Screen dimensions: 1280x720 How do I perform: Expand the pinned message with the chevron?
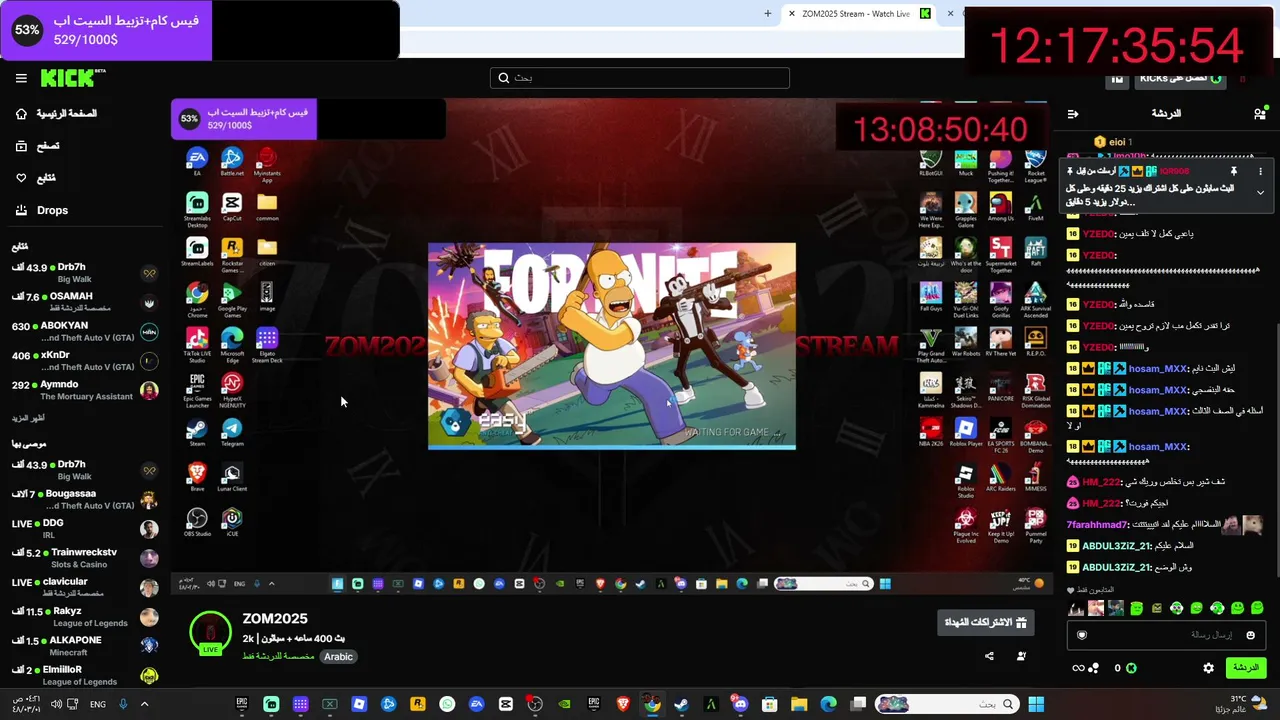1260,192
